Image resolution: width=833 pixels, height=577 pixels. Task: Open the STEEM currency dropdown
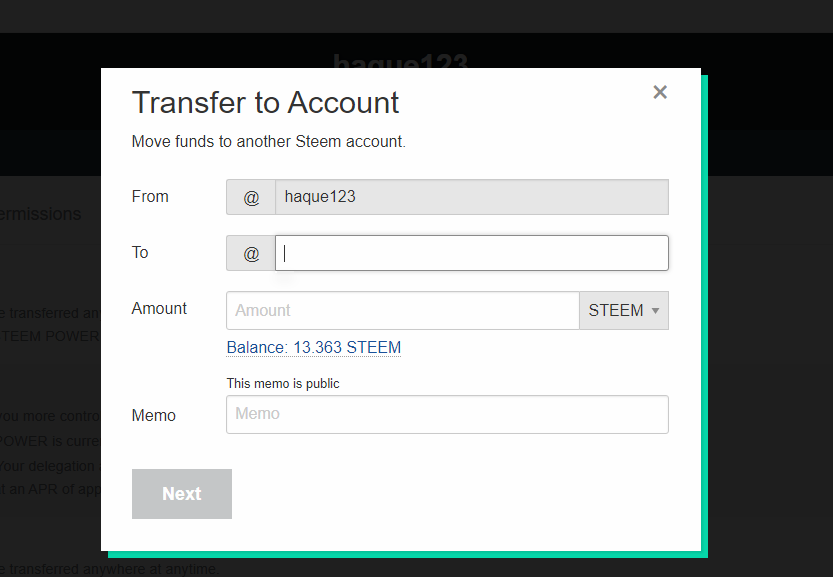(x=624, y=310)
